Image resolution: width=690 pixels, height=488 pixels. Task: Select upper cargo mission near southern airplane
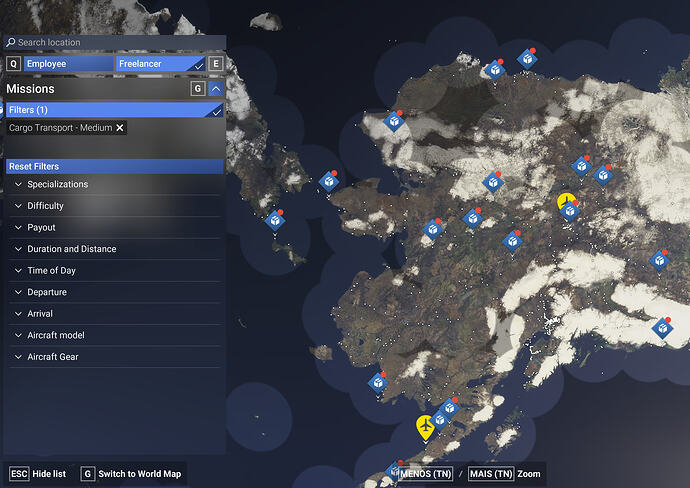[x=450, y=408]
